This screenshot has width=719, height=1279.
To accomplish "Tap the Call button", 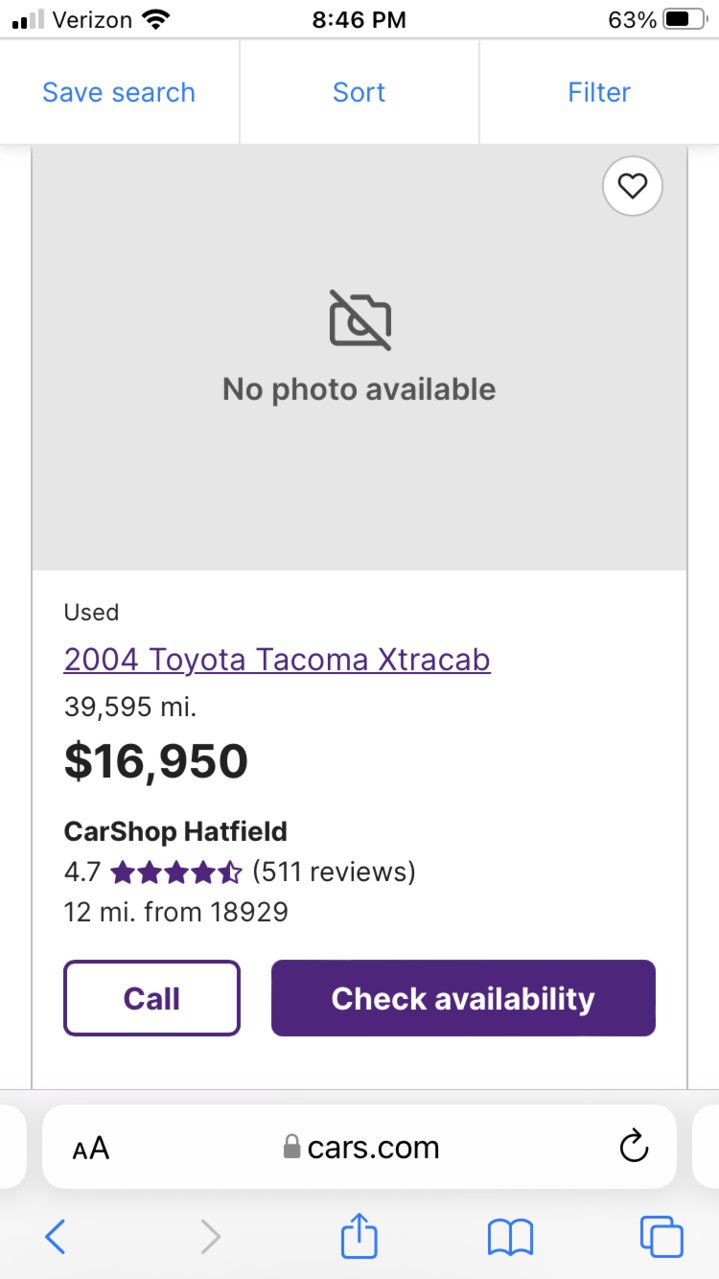I will (152, 998).
